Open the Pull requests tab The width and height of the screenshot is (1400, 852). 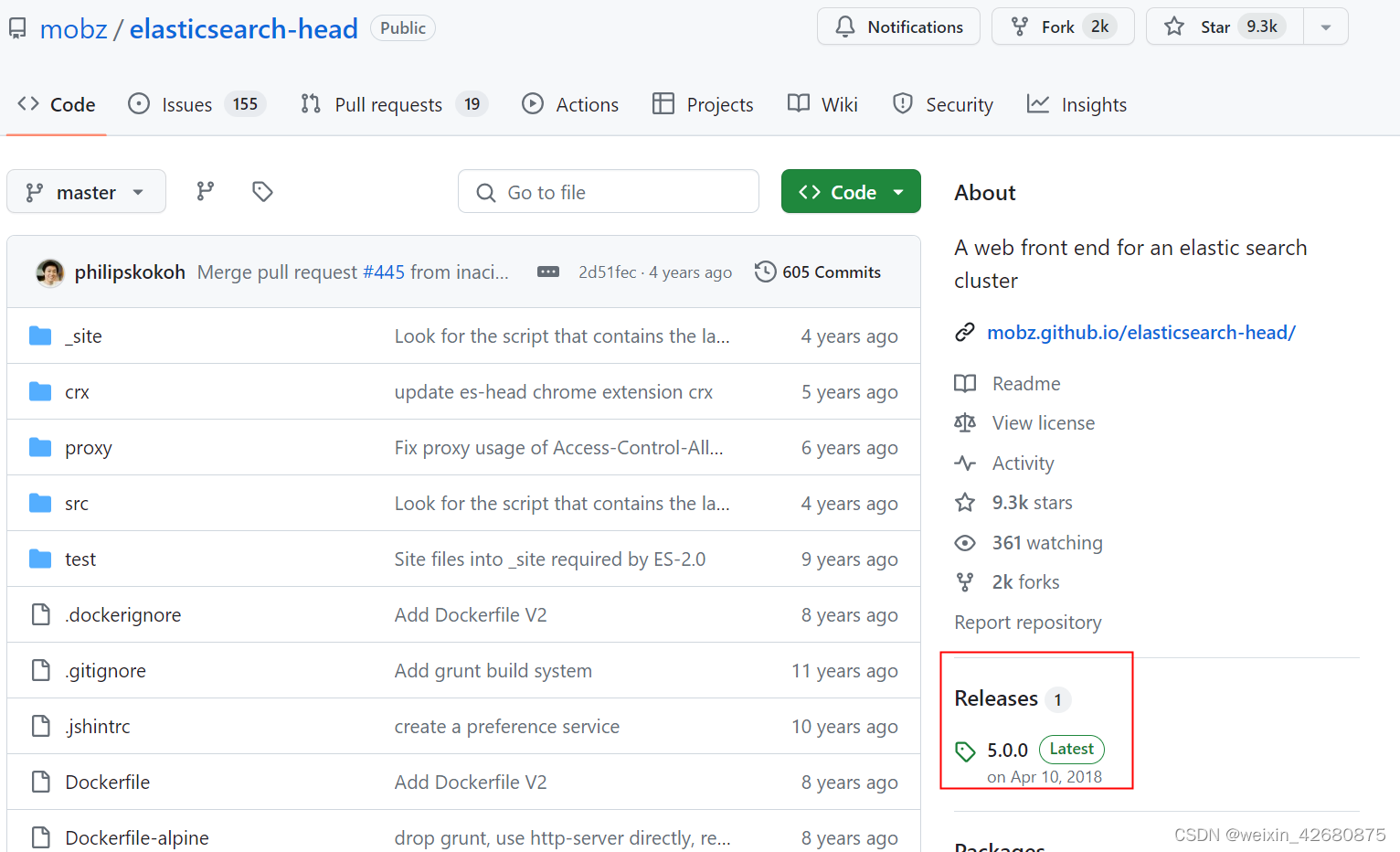tap(394, 104)
